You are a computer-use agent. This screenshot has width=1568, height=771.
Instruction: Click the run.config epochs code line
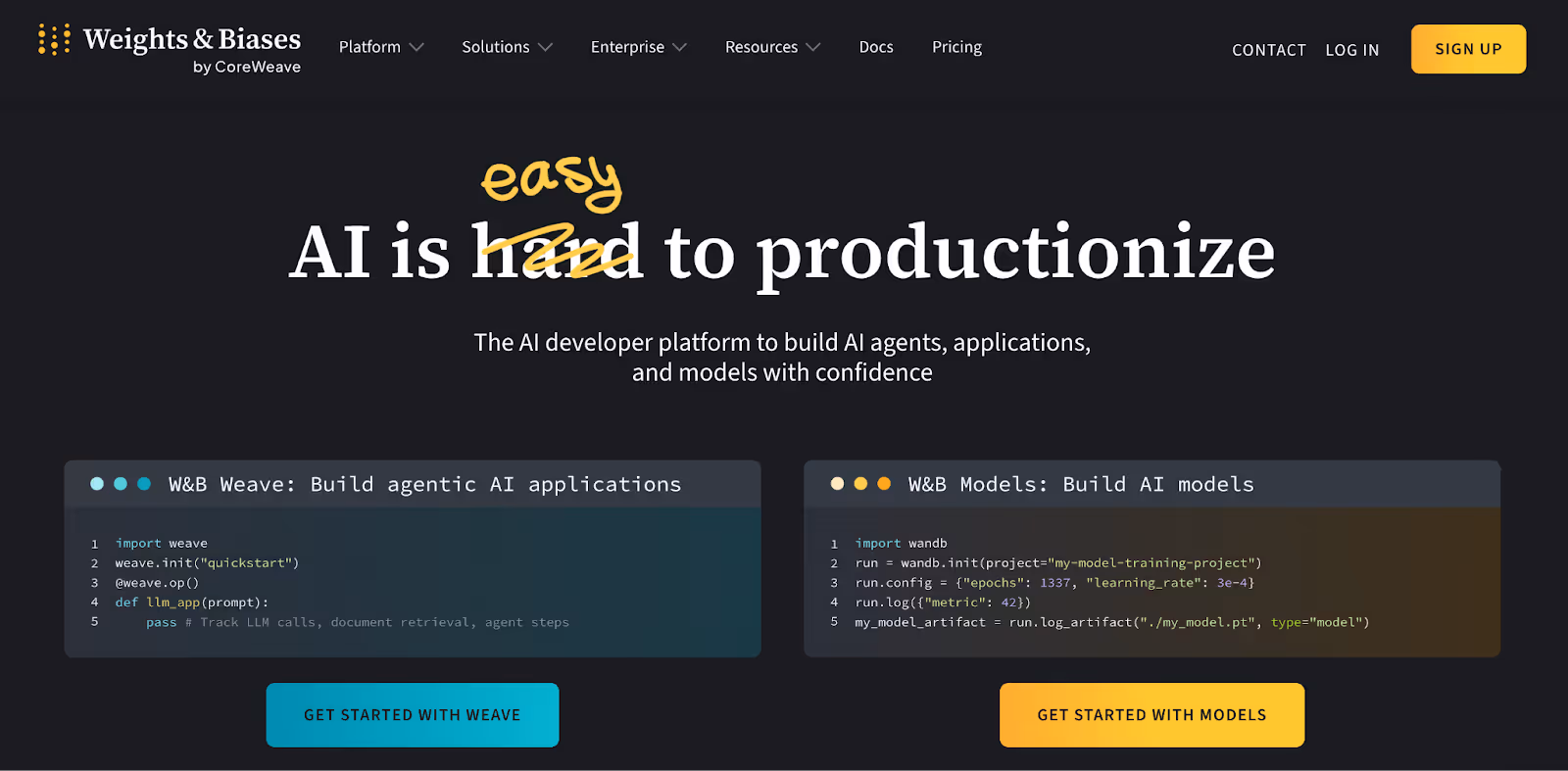click(1054, 582)
